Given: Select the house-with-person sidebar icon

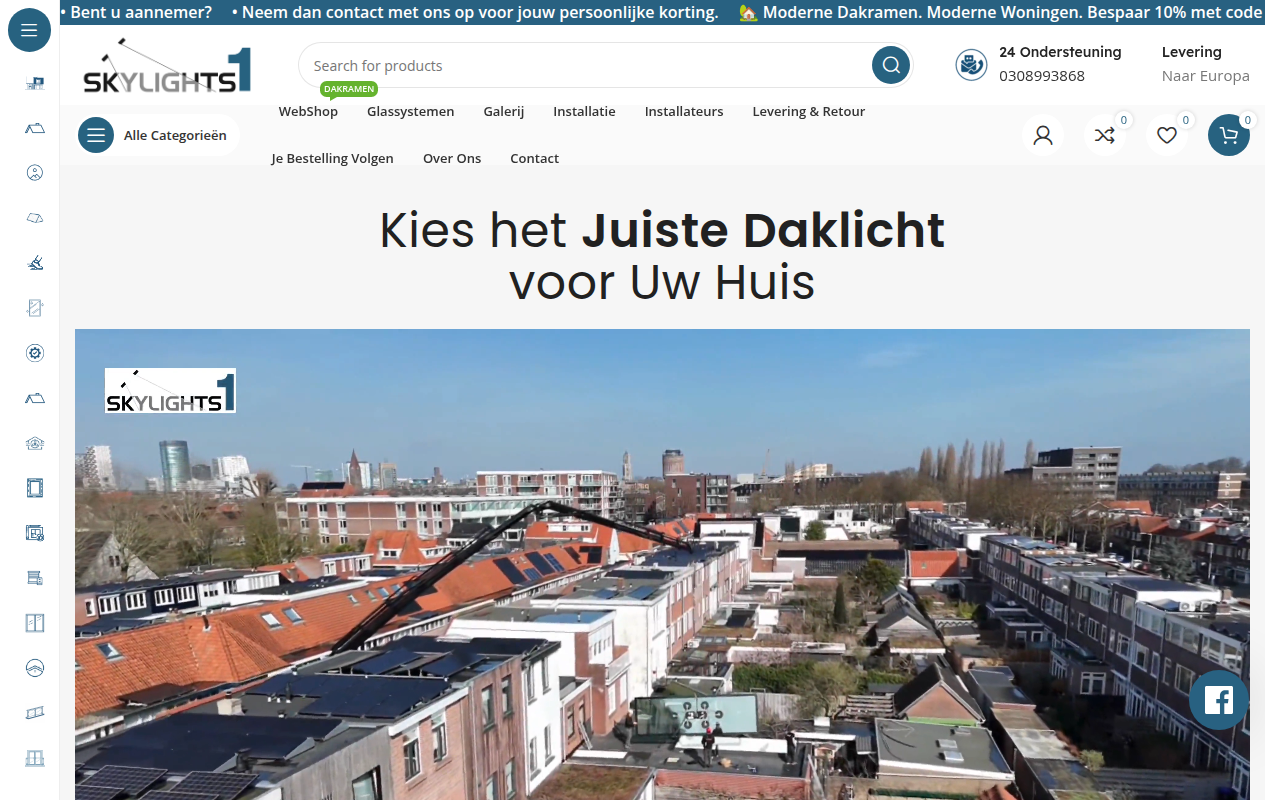Looking at the screenshot, I should [x=35, y=443].
